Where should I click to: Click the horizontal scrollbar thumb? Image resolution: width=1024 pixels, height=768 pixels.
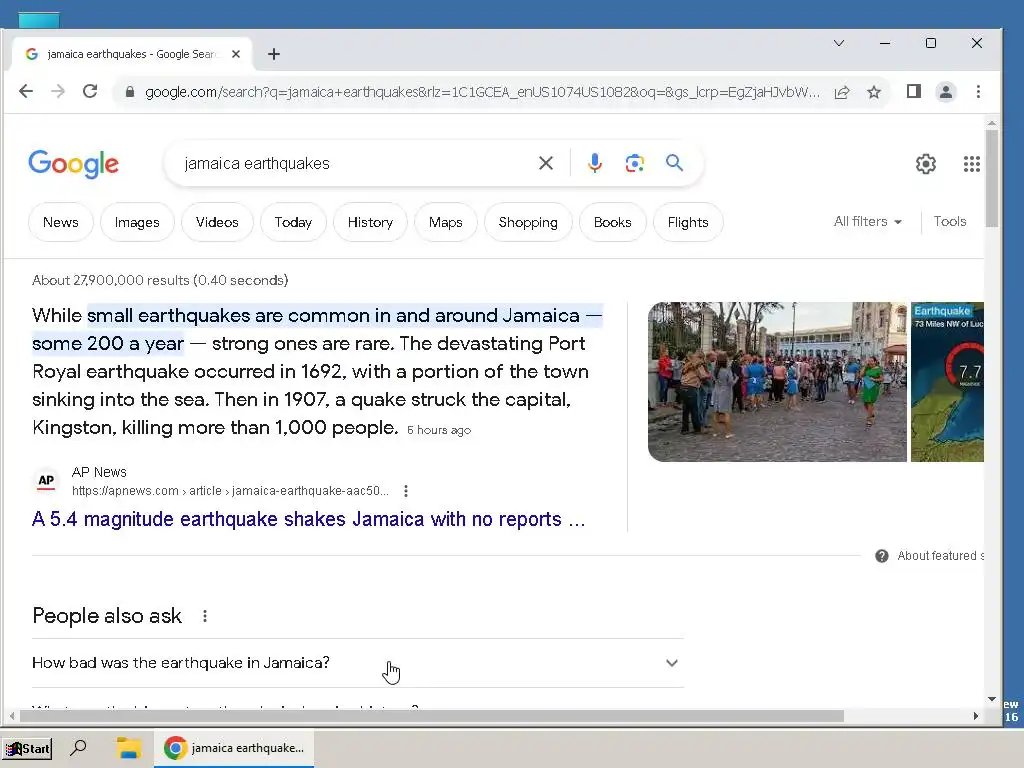[x=432, y=716]
